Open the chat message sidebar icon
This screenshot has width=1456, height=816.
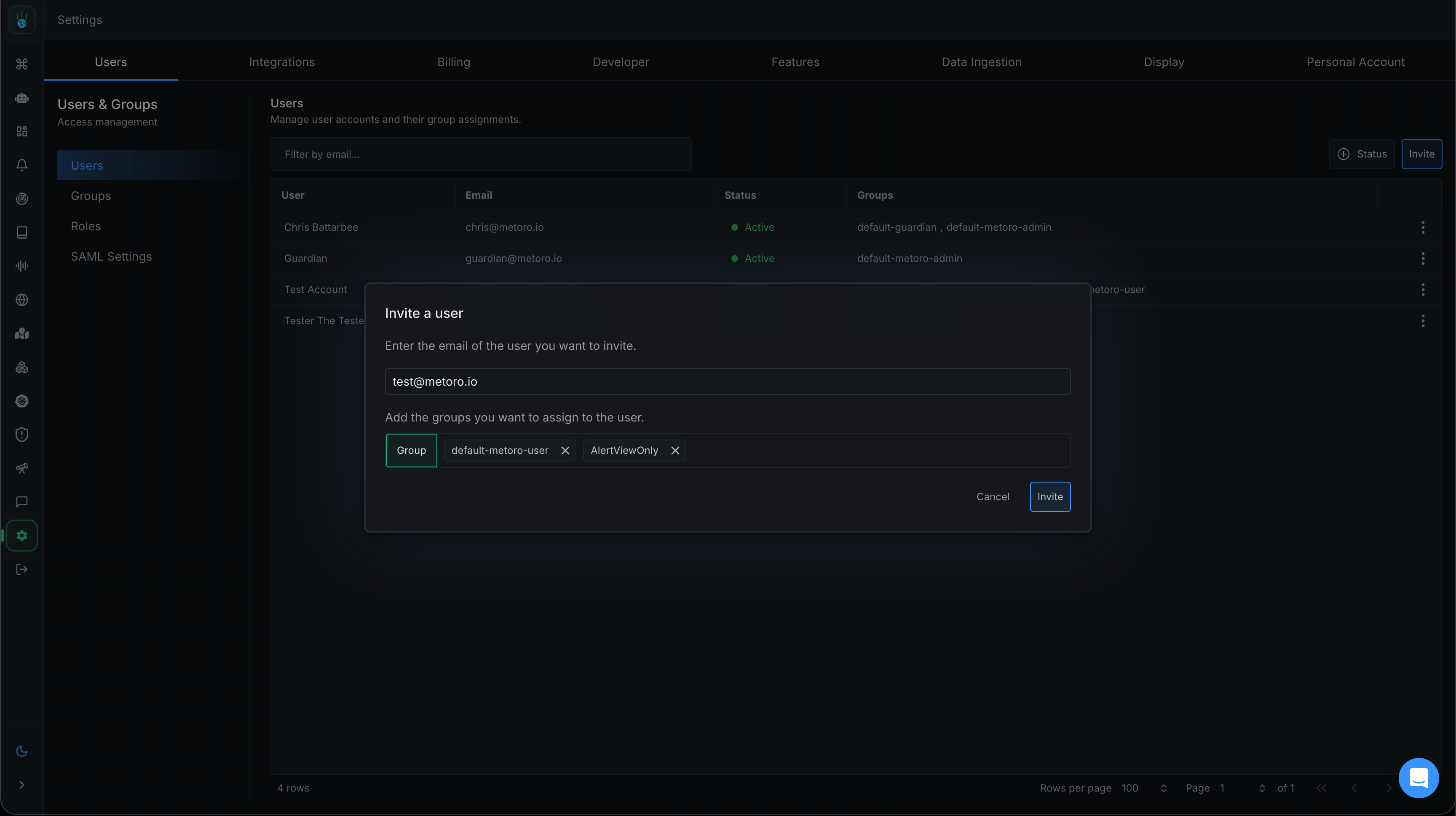coord(21,501)
